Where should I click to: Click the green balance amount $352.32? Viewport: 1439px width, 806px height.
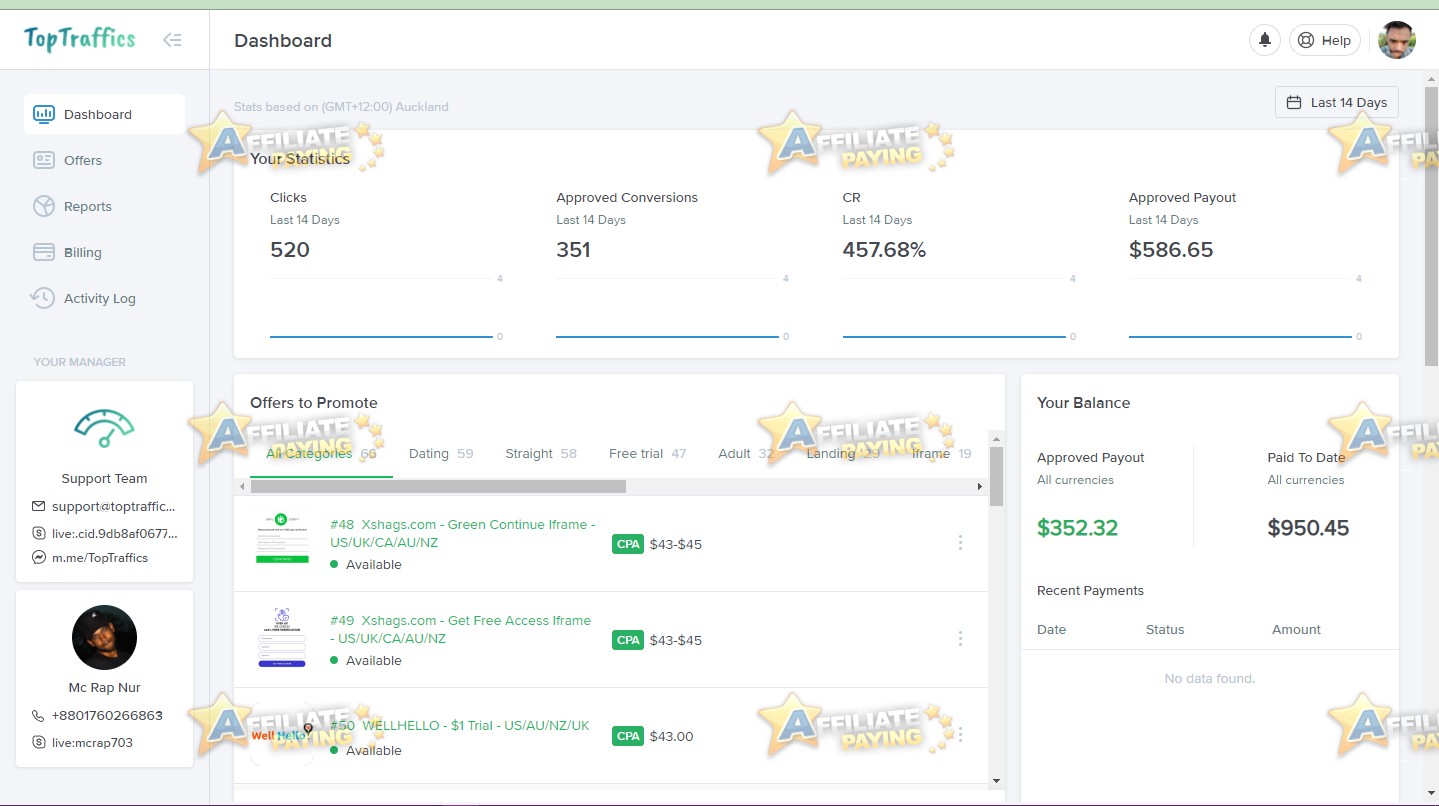point(1077,528)
